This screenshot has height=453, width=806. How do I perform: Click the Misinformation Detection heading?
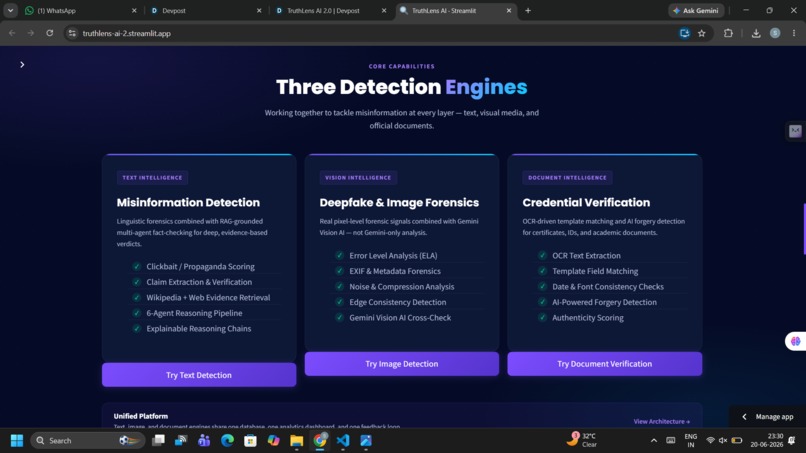(188, 203)
